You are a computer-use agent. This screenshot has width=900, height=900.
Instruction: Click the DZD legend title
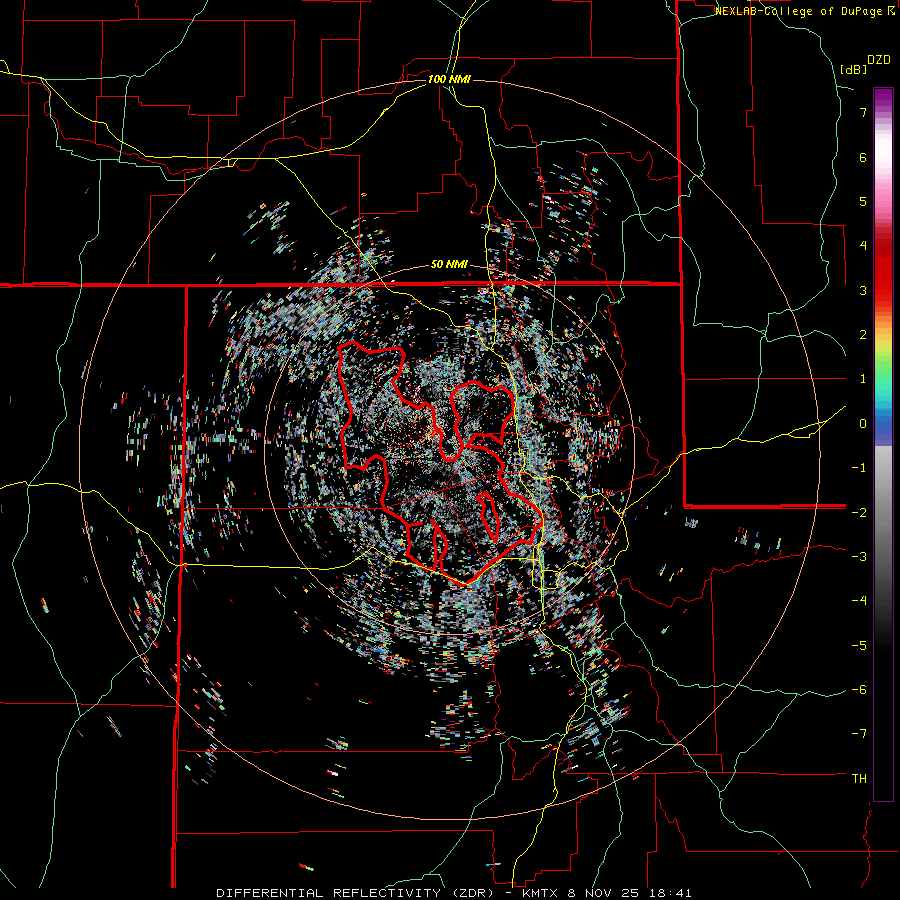point(879,60)
